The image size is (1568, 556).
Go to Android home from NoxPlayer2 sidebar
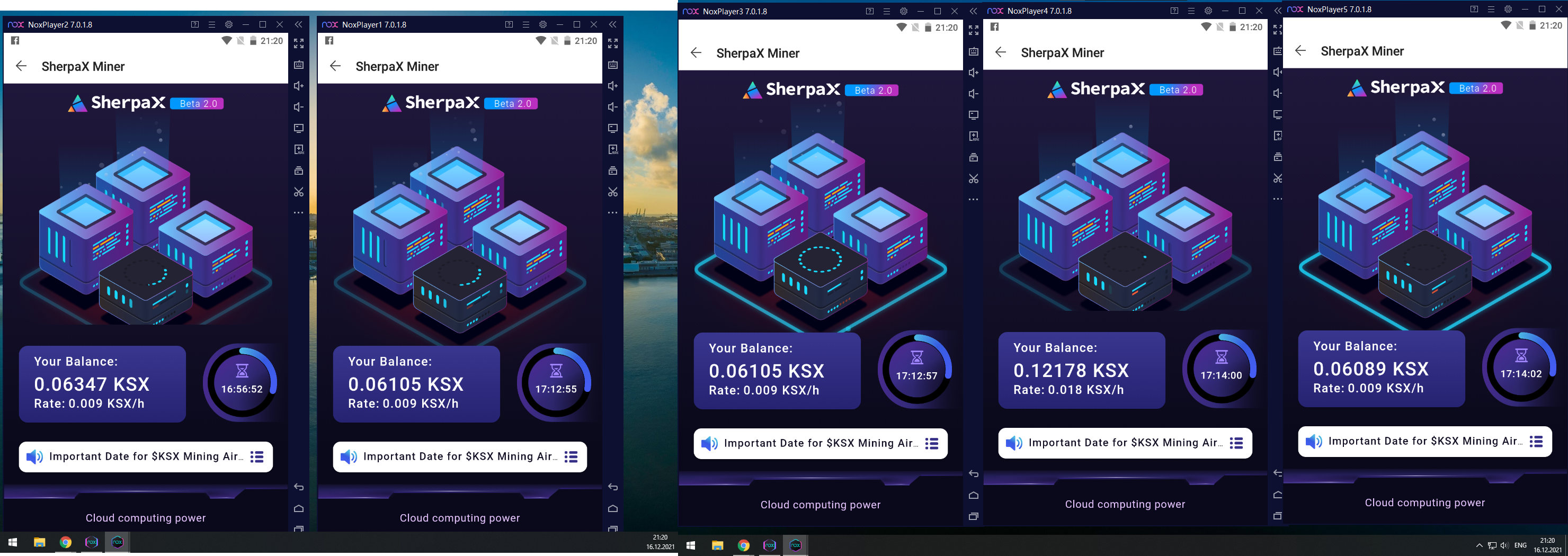[x=299, y=508]
